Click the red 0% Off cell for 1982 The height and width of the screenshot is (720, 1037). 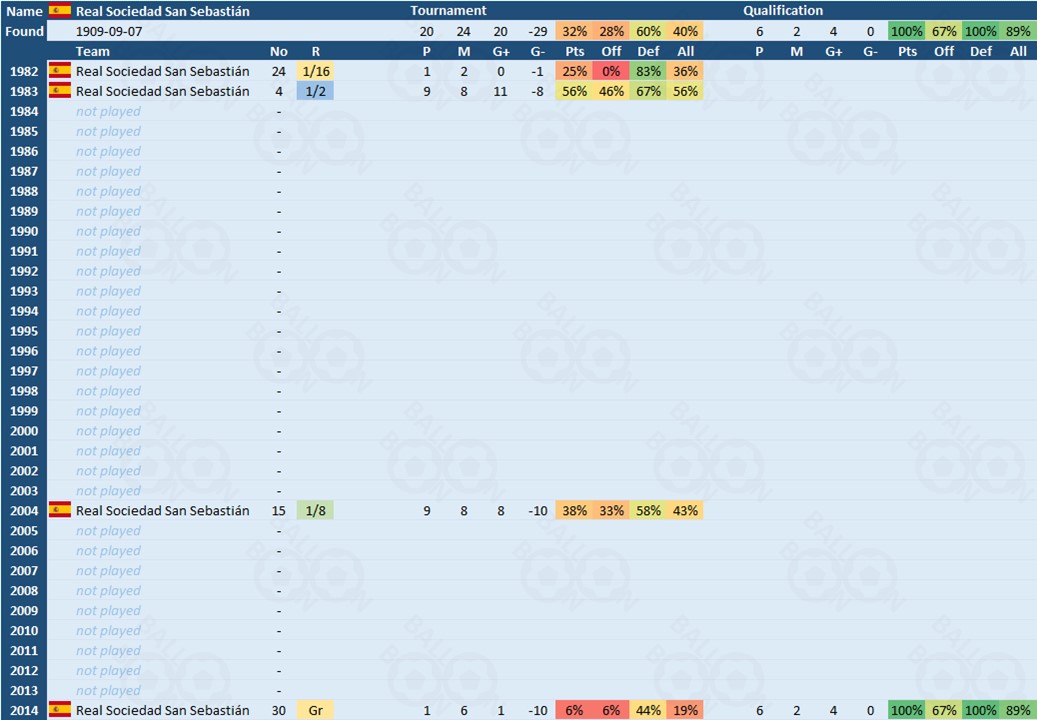[x=611, y=71]
